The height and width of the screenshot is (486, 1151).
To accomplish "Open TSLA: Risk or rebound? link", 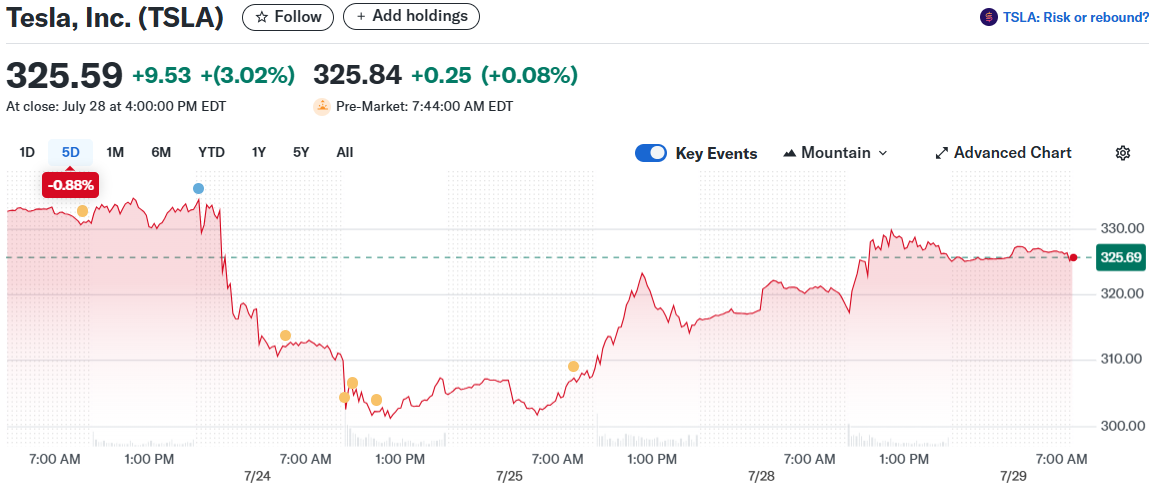I will coord(1074,17).
